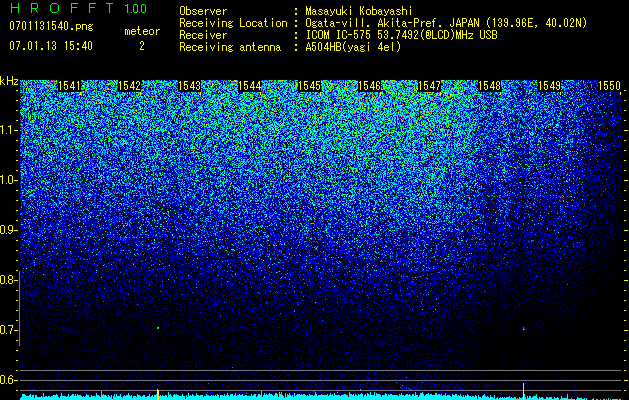The height and width of the screenshot is (400, 629).
Task: Click the red meteor echo dot near 1548
Action: click(x=523, y=328)
